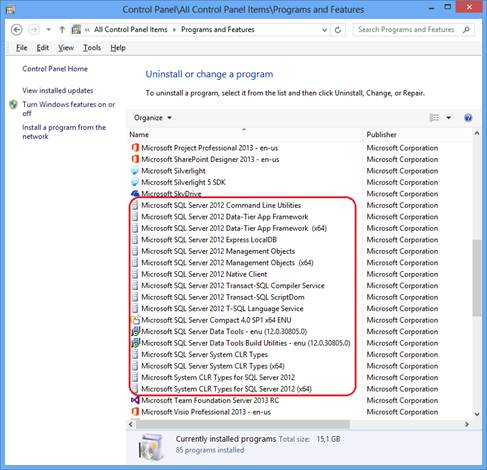Expand the address bar history dropdown
The image size is (487, 470).
(324, 30)
